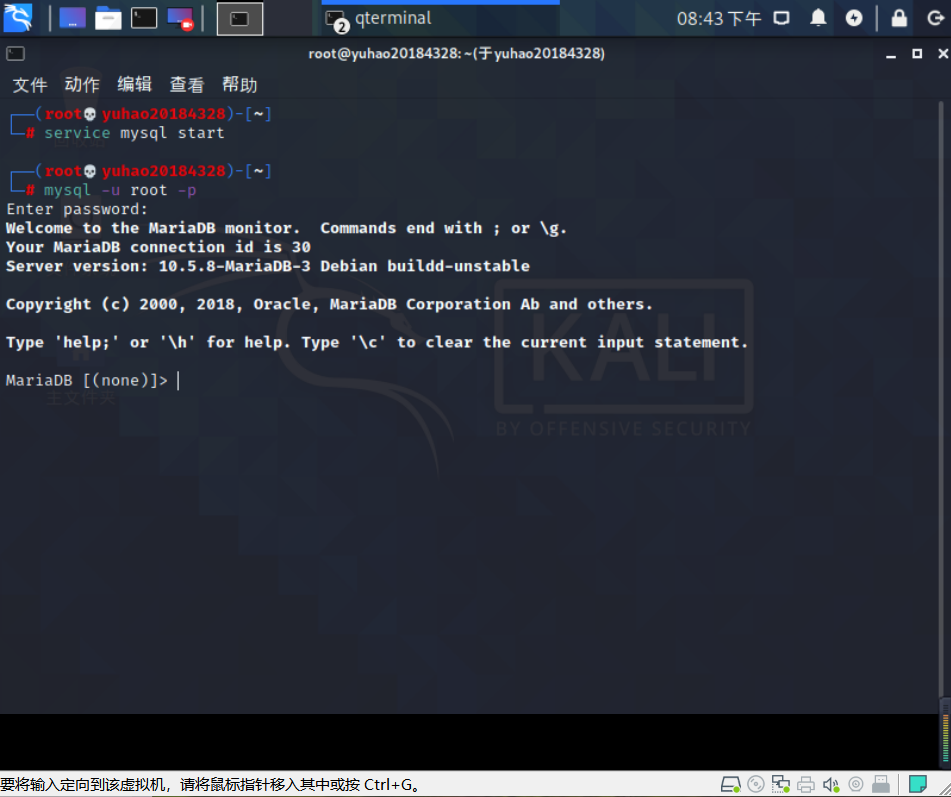Click the 'service mysql start' command text
Screen dimensions: 951x797
[134, 133]
